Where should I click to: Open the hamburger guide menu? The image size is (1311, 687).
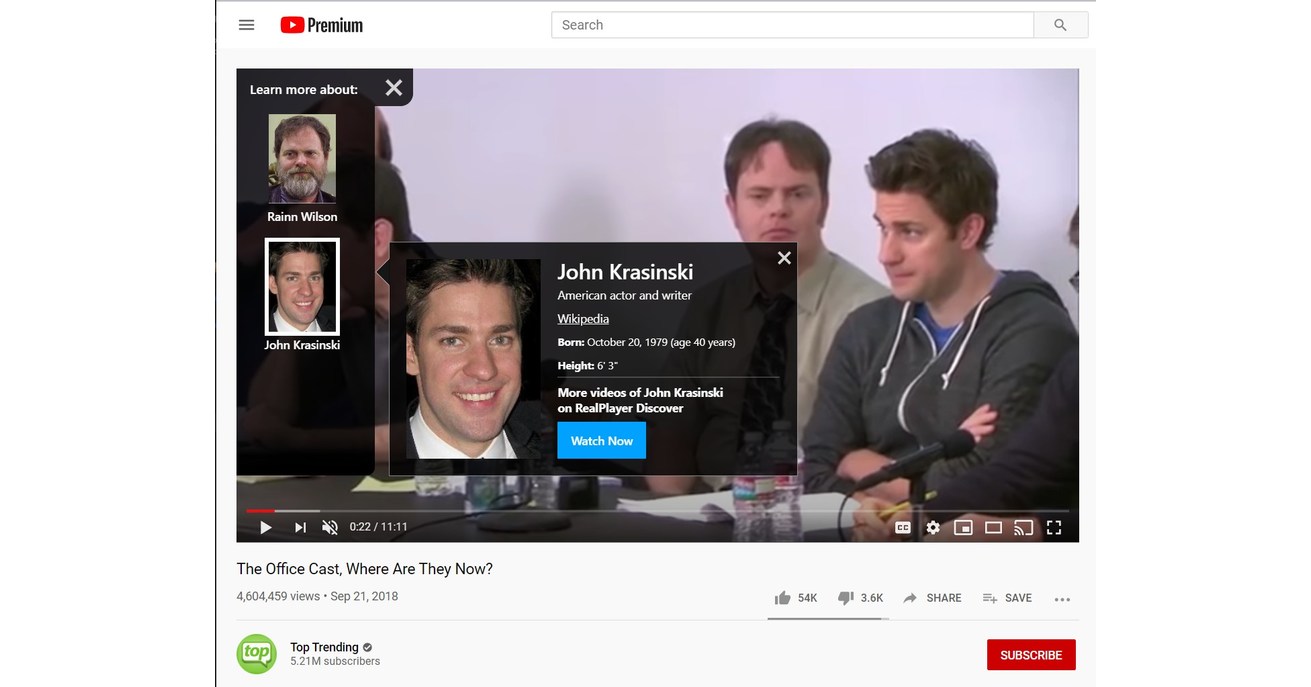click(x=247, y=25)
